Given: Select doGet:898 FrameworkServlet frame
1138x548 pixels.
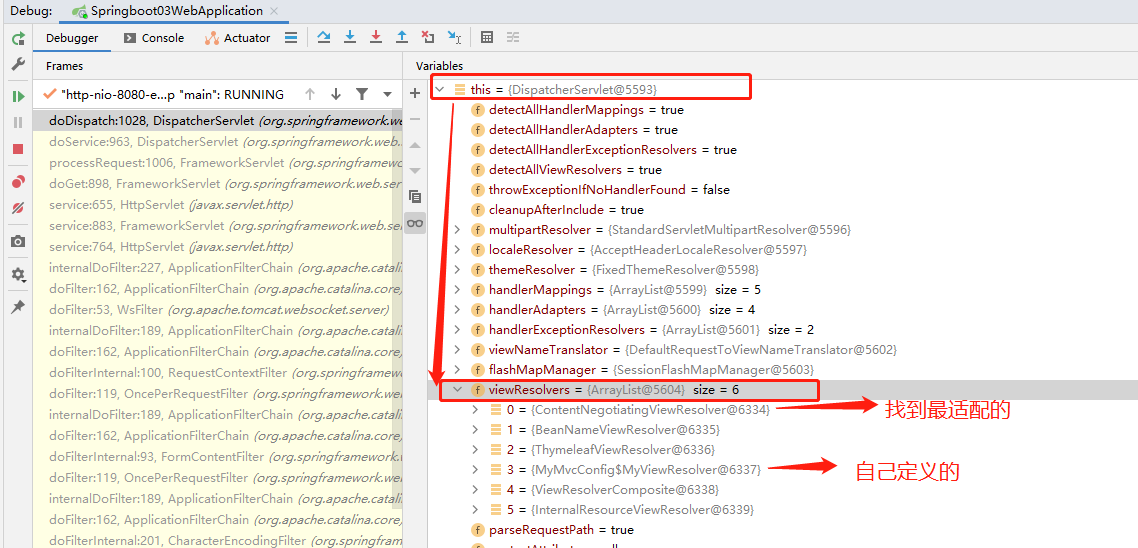Looking at the screenshot, I should click(x=217, y=184).
